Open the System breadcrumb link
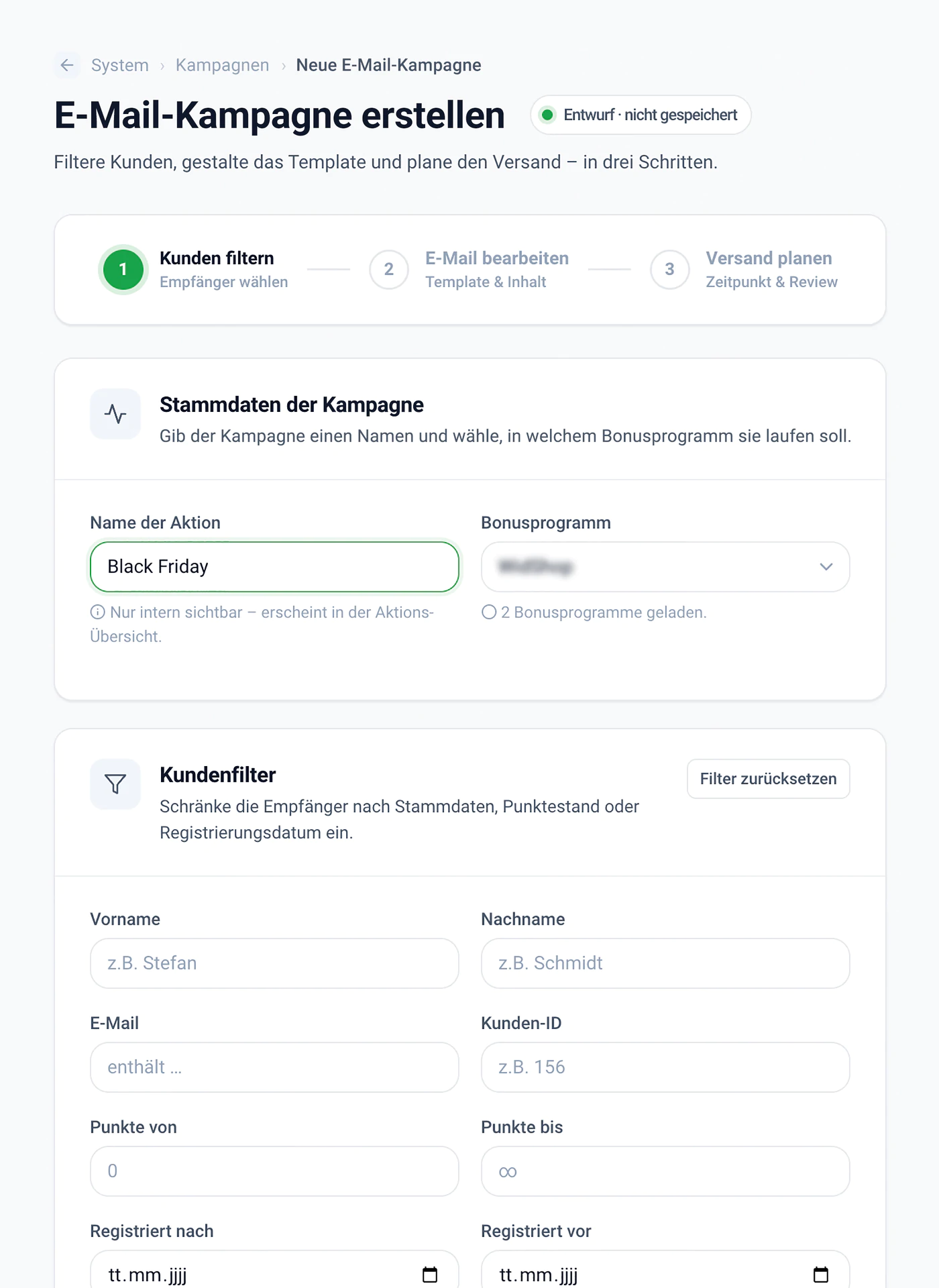This screenshot has height=1288, width=939. [x=120, y=65]
